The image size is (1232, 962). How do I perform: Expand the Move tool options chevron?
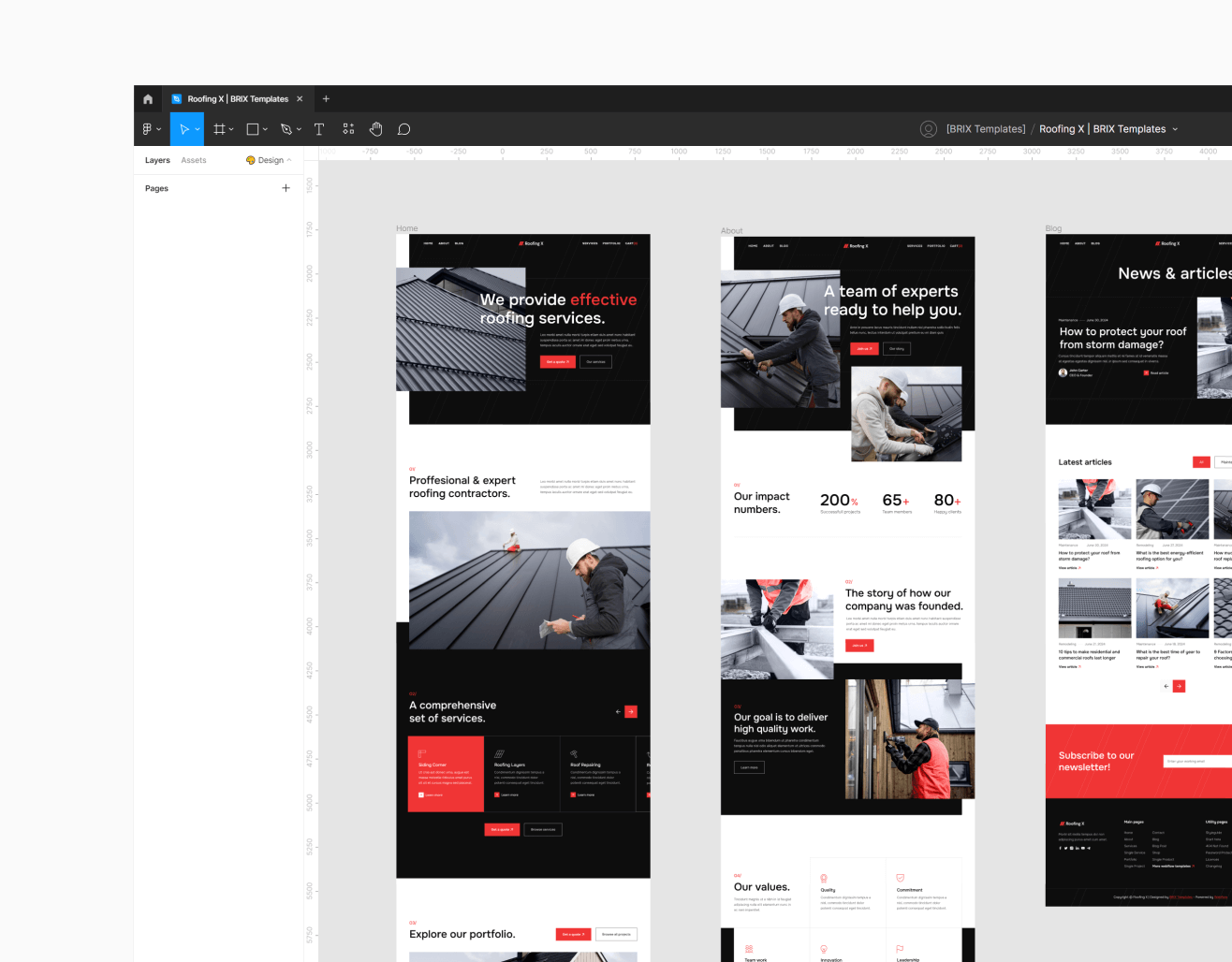point(198,128)
